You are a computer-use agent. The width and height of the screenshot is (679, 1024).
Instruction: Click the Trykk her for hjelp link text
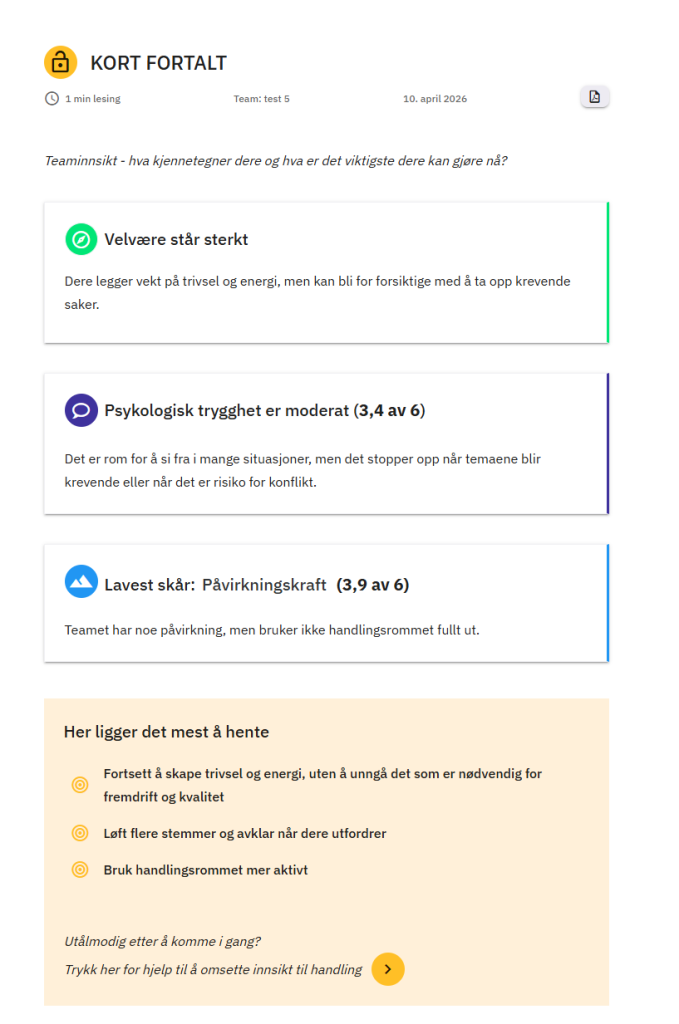coord(213,969)
